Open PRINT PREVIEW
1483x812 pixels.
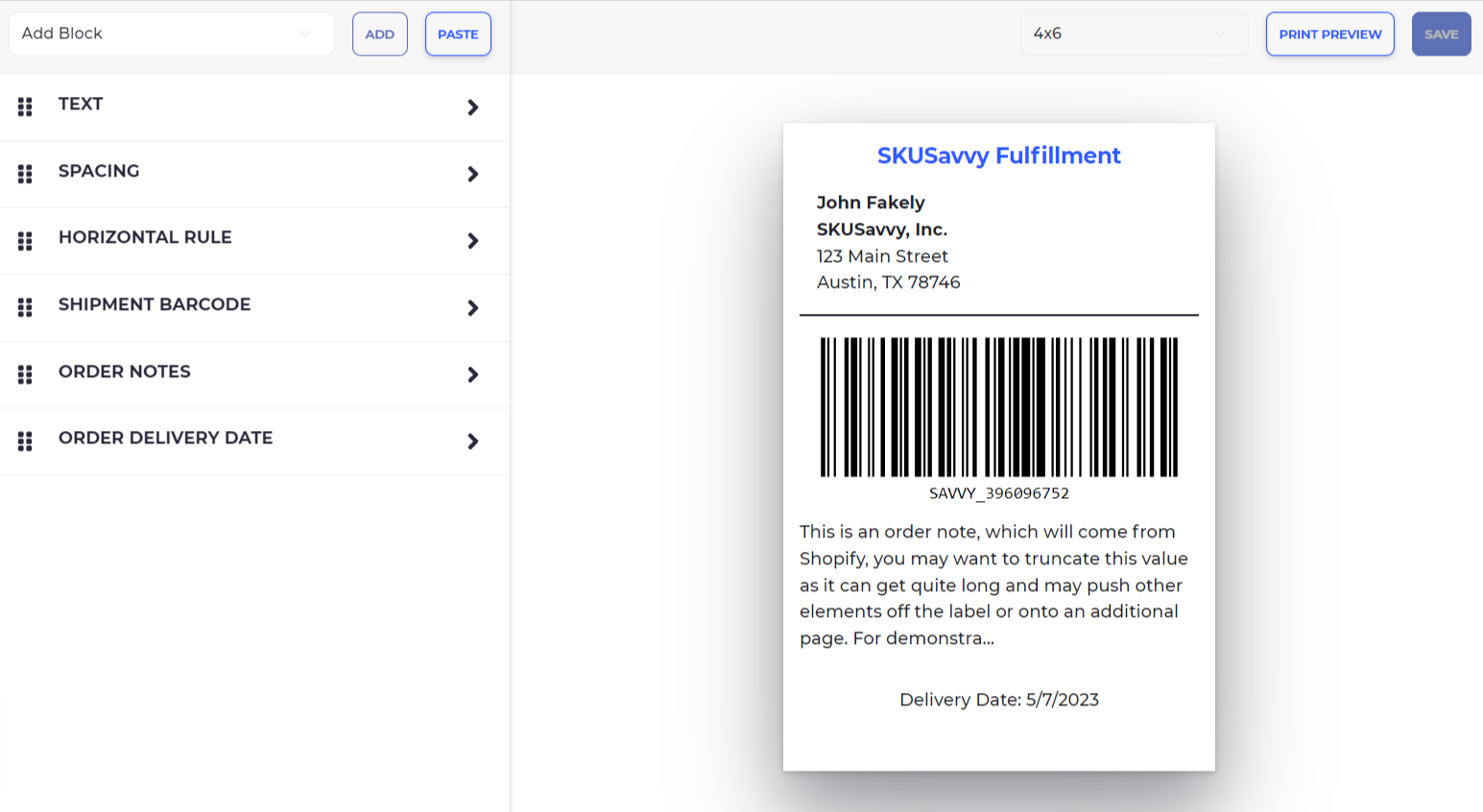point(1330,34)
